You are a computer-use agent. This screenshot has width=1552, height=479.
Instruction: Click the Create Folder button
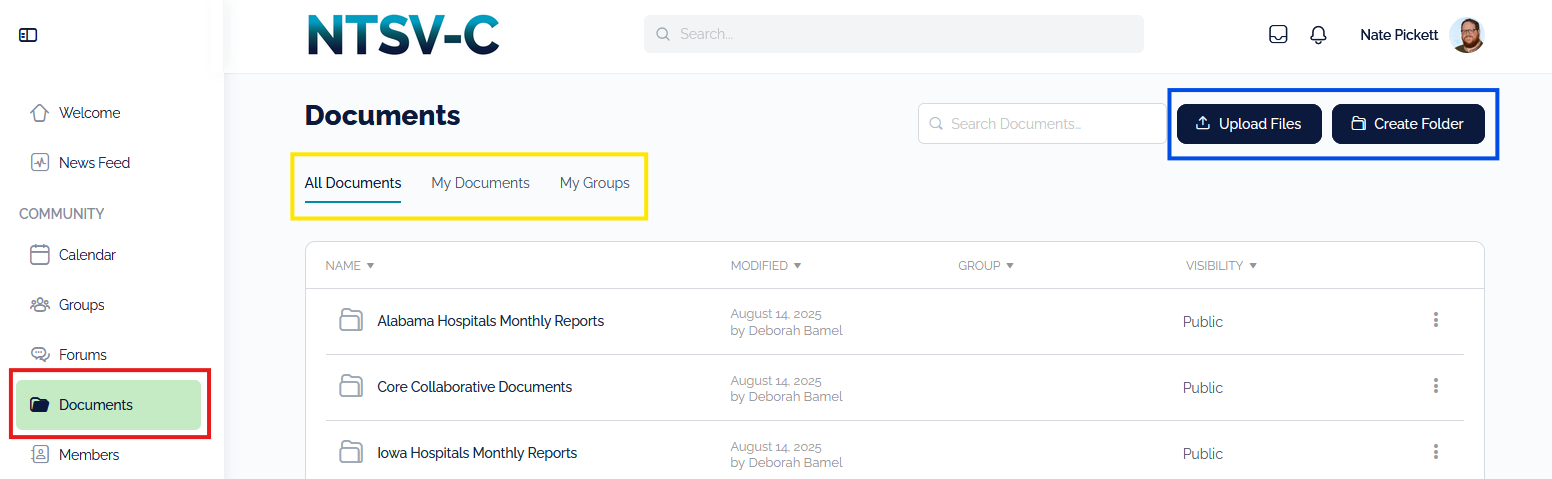pyautogui.click(x=1408, y=124)
